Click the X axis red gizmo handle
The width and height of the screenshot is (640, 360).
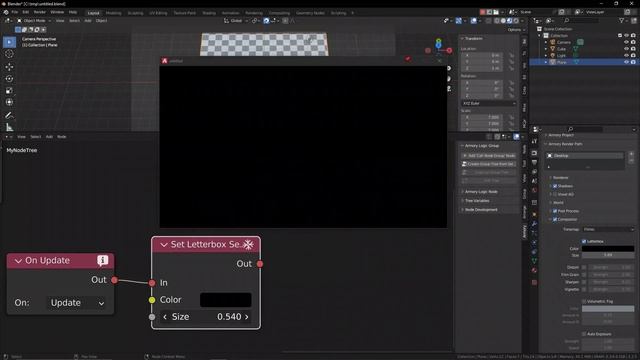(449, 51)
